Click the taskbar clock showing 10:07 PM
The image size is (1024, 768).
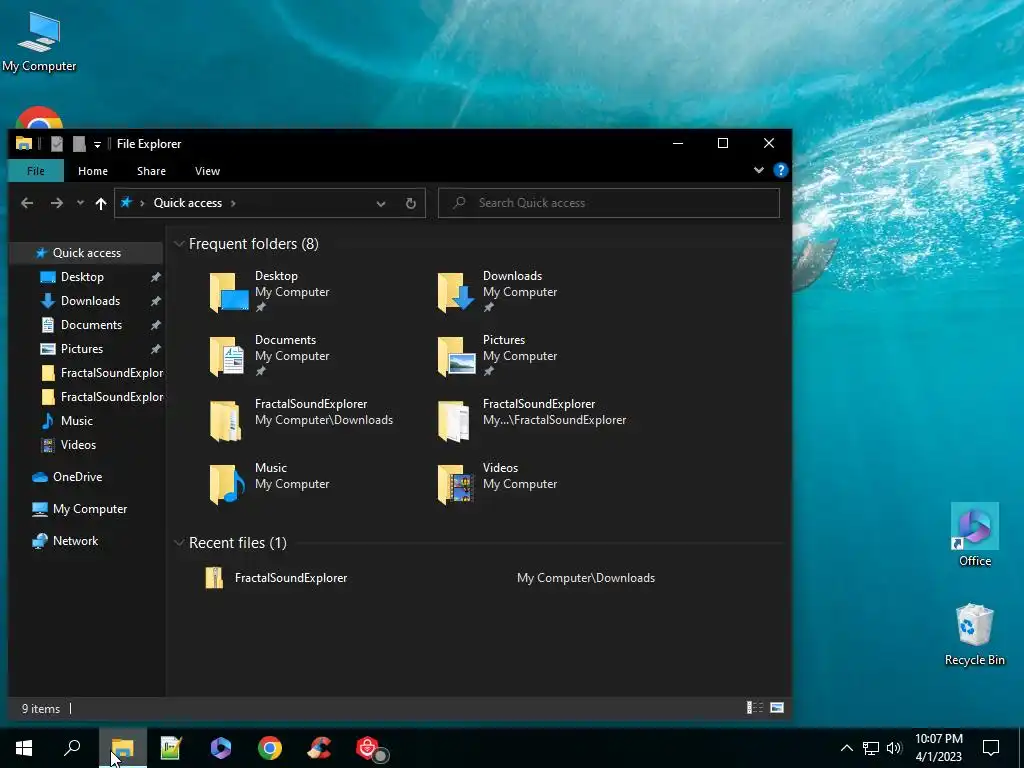938,748
